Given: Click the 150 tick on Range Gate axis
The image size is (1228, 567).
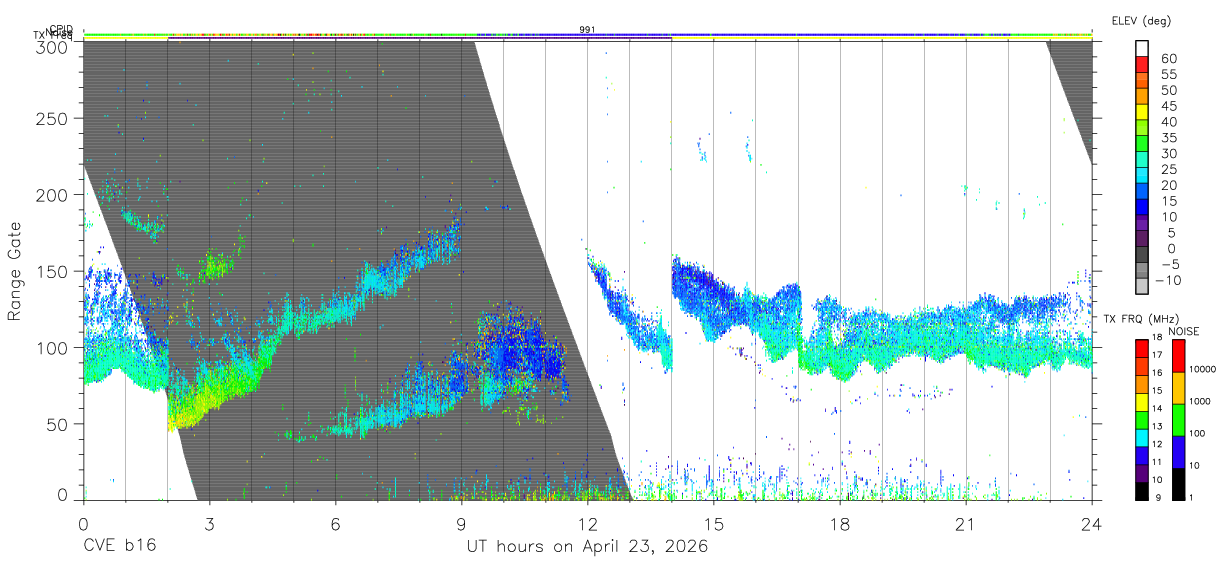Looking at the screenshot, I should tap(52, 271).
